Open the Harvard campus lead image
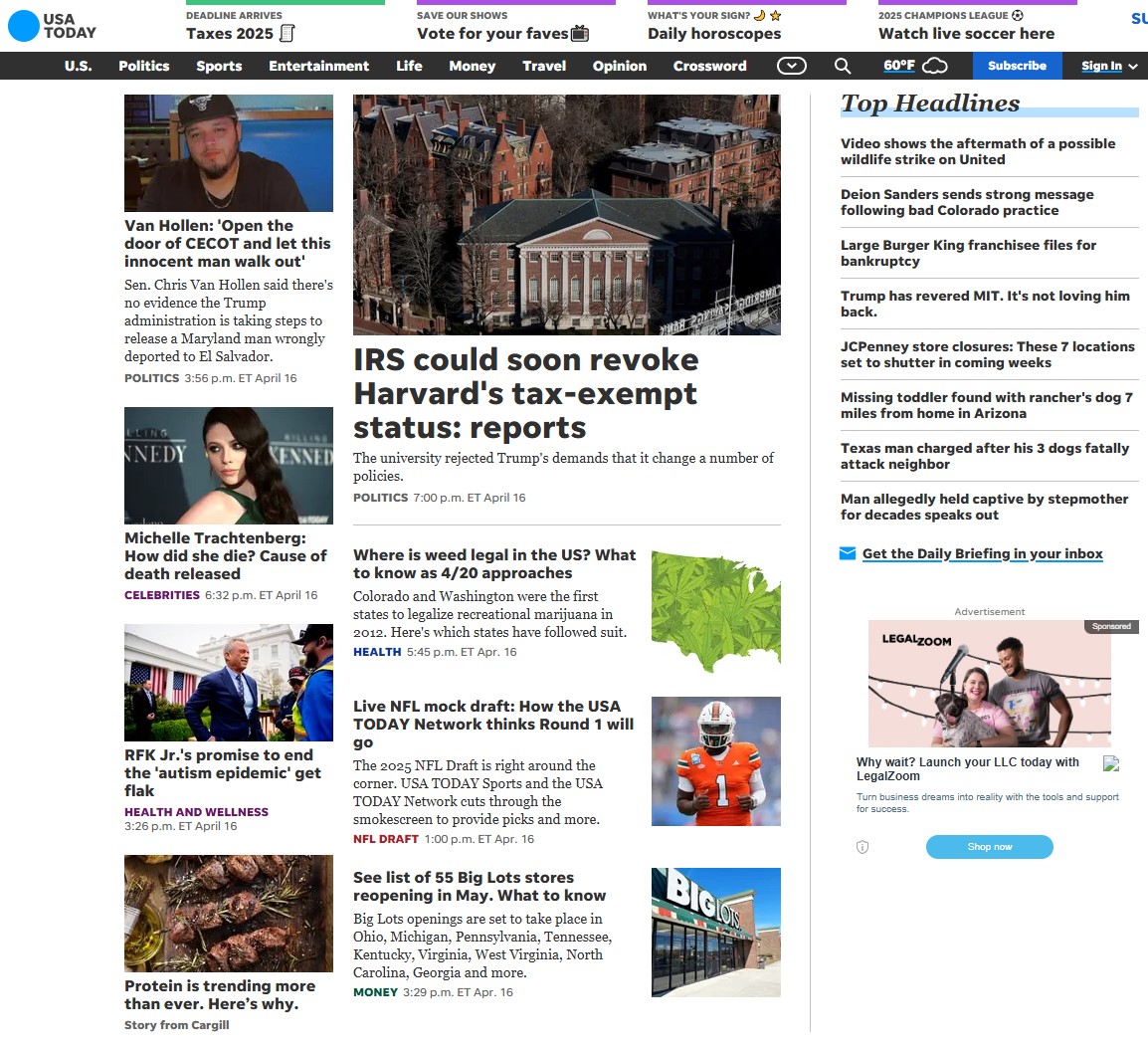Image resolution: width=1148 pixels, height=1049 pixels. tap(567, 215)
